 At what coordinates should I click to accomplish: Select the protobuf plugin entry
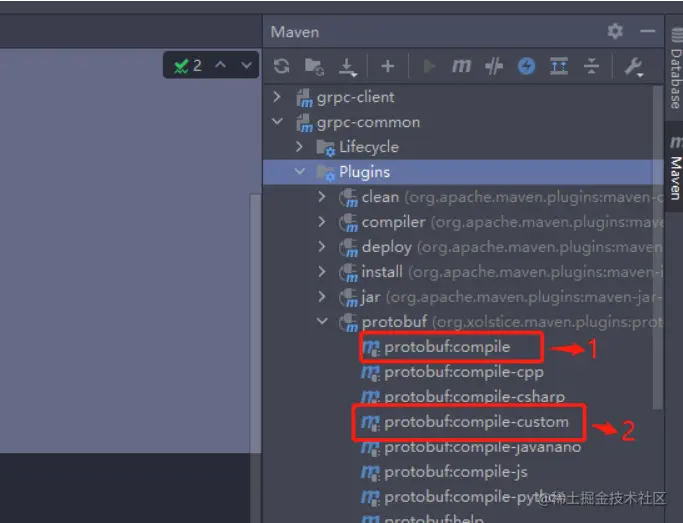pos(463,322)
